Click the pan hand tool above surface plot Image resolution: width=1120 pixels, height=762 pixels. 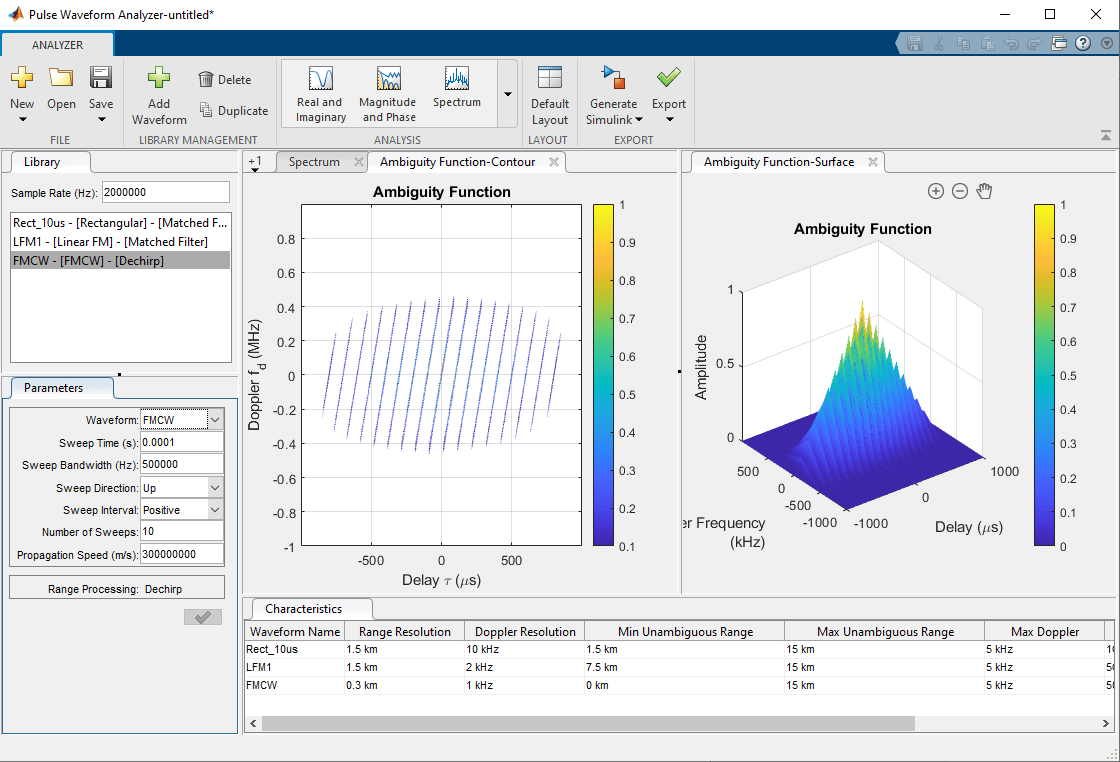[984, 191]
